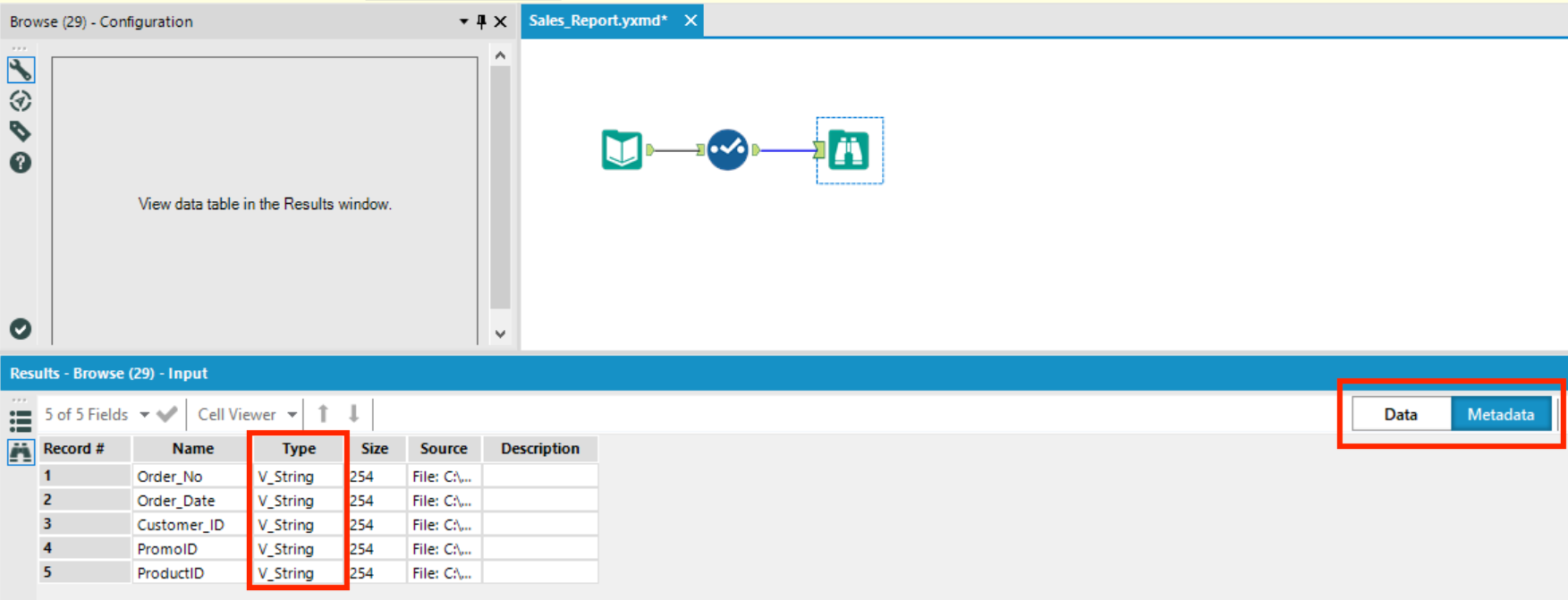Open the wrench Configuration icon
Screen dimensions: 1568x600
[21, 70]
